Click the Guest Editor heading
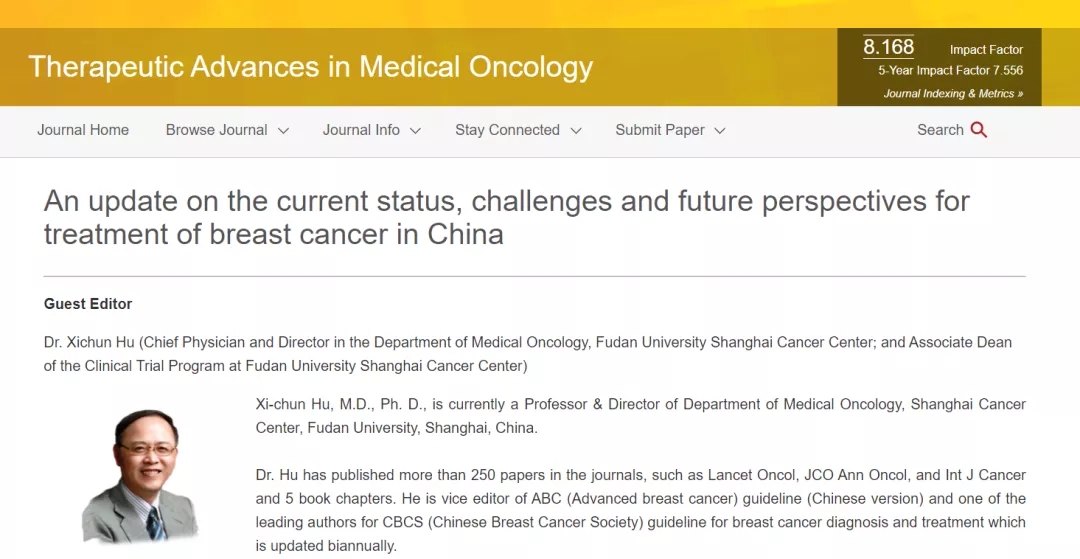This screenshot has height=559, width=1080. [x=88, y=304]
